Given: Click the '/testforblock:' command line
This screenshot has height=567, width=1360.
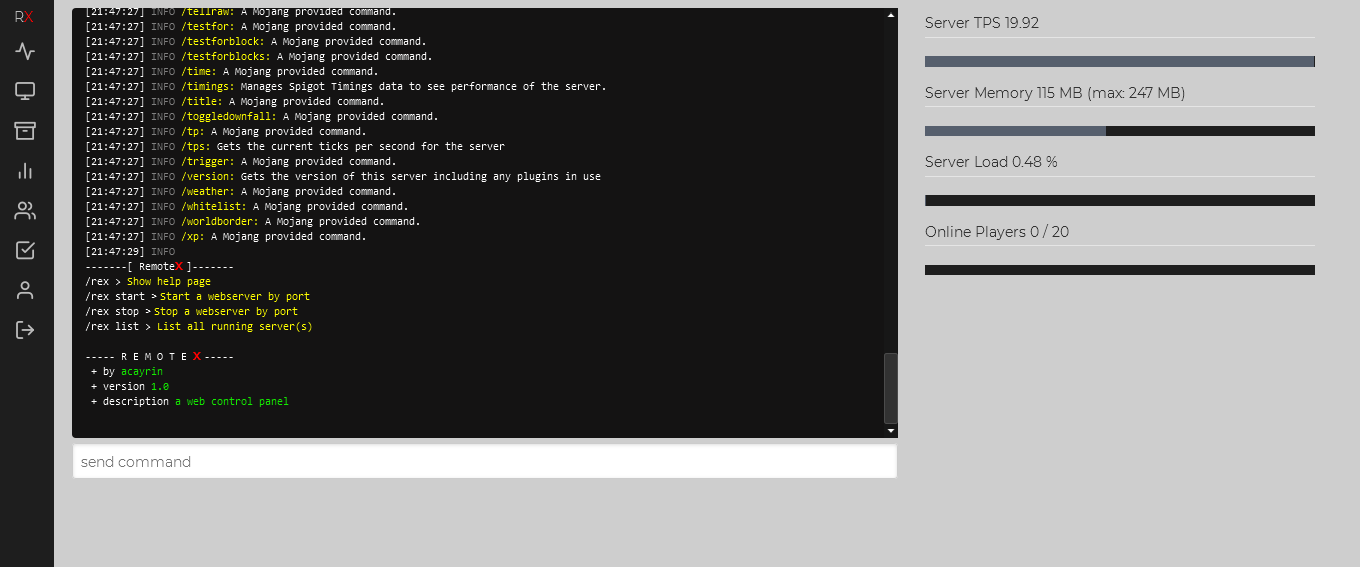Looking at the screenshot, I should (x=256, y=41).
